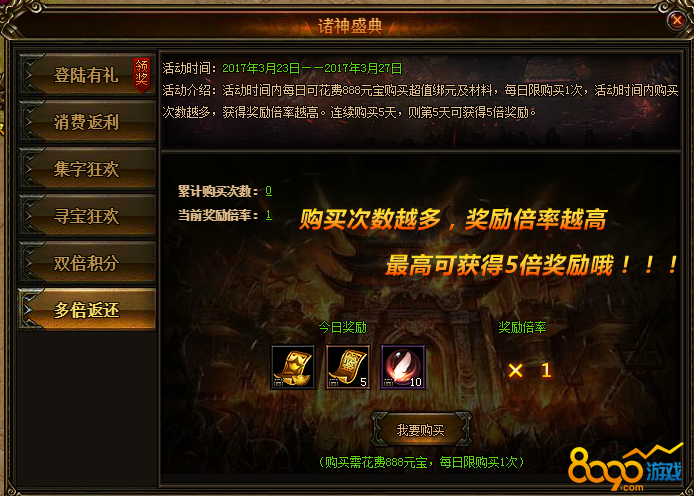Click the 累计购买次数 value 0 link
694x496 pixels.
268,191
